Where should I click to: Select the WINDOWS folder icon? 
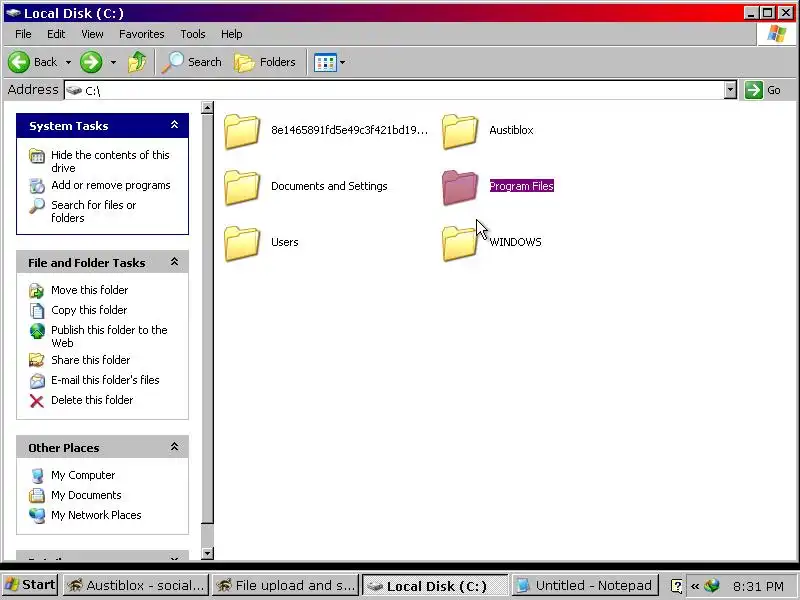pos(460,243)
